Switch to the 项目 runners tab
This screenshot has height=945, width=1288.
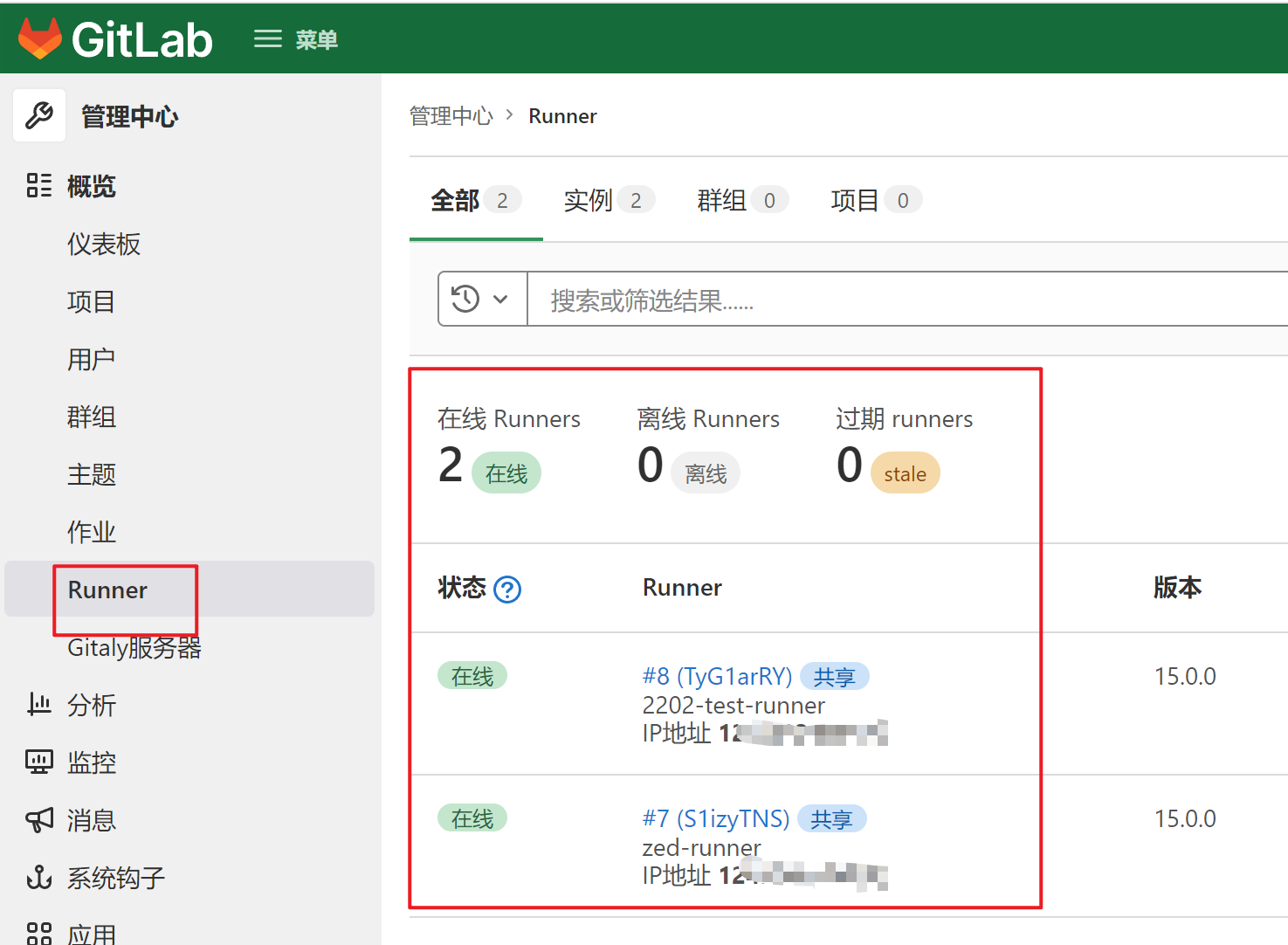877,201
